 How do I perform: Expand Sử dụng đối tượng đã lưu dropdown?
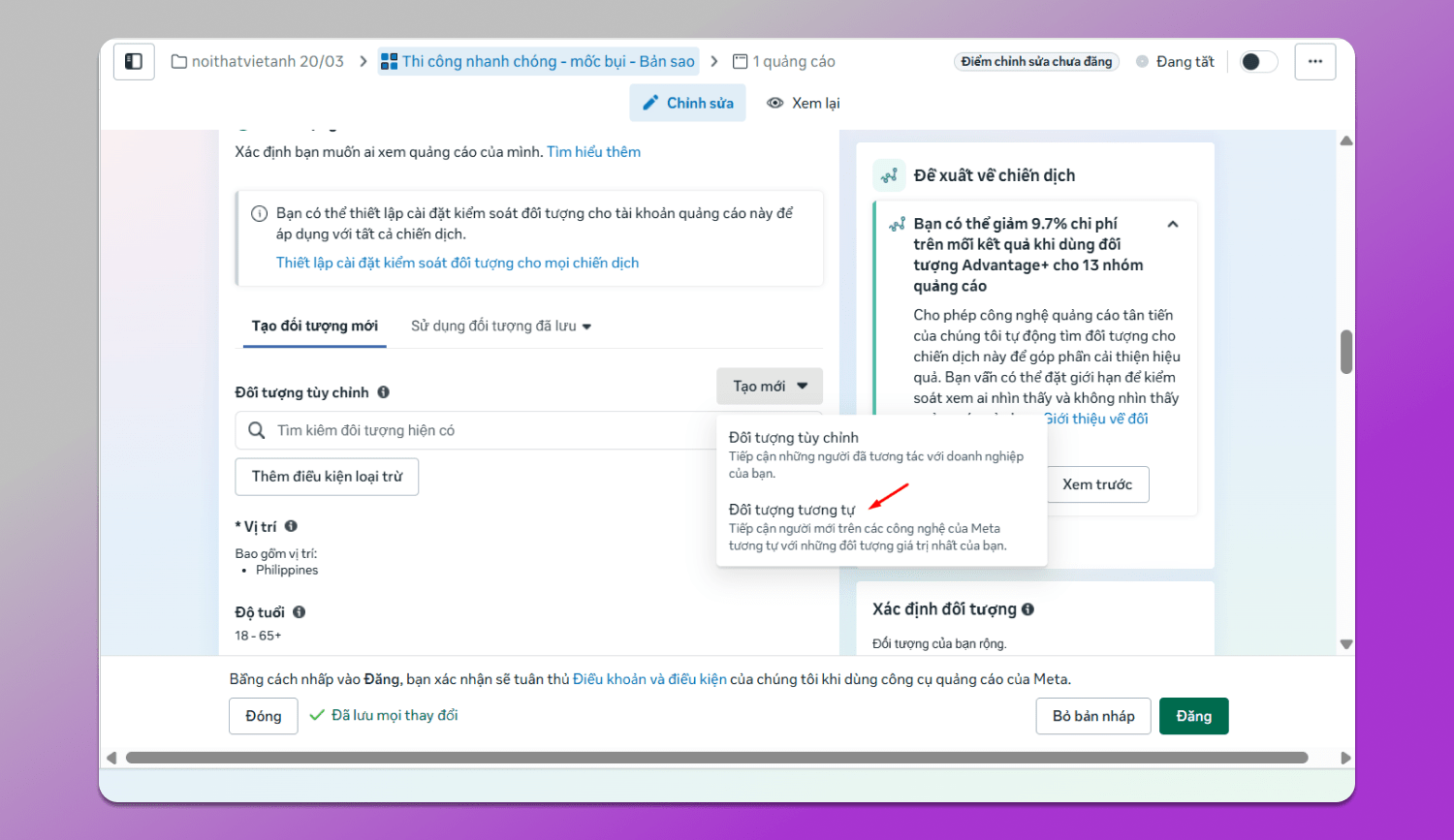pos(500,327)
